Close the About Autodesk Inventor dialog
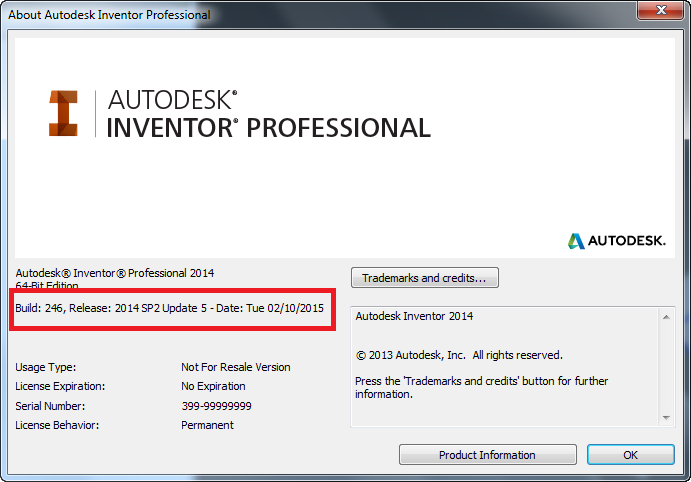The width and height of the screenshot is (691, 482). click(661, 10)
